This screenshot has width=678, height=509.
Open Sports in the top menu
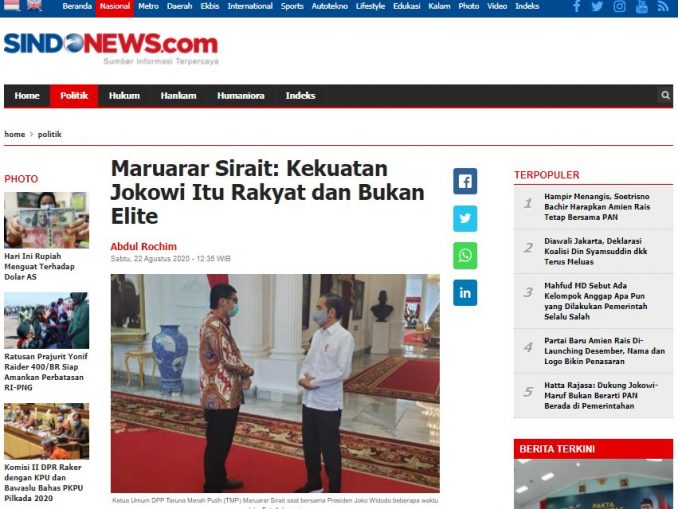292,6
